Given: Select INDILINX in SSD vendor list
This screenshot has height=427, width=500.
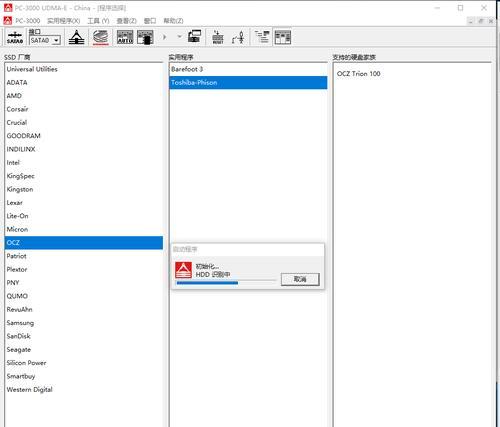Looking at the screenshot, I should (x=84, y=149).
